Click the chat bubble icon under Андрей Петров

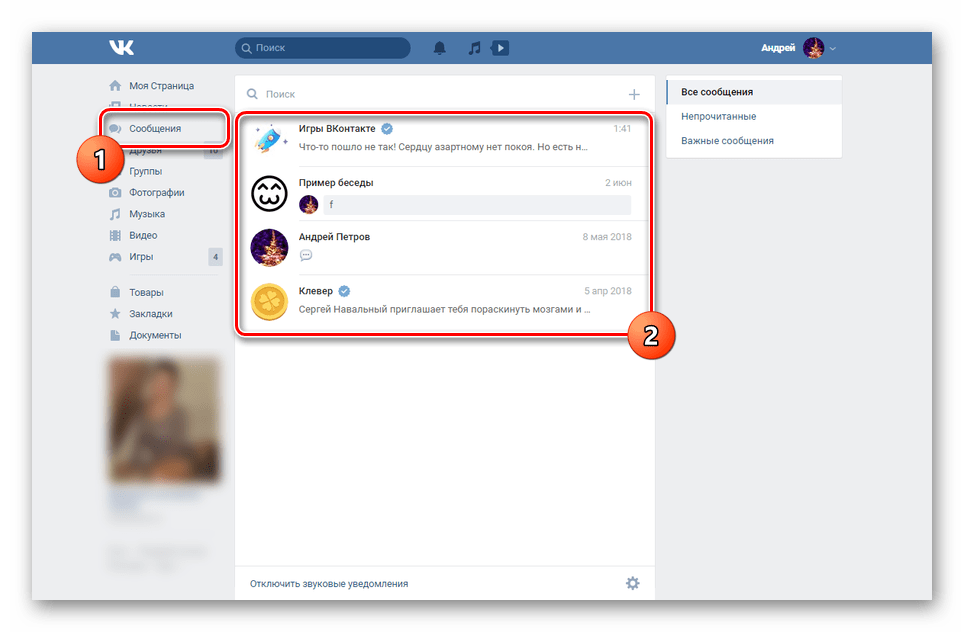[306, 255]
